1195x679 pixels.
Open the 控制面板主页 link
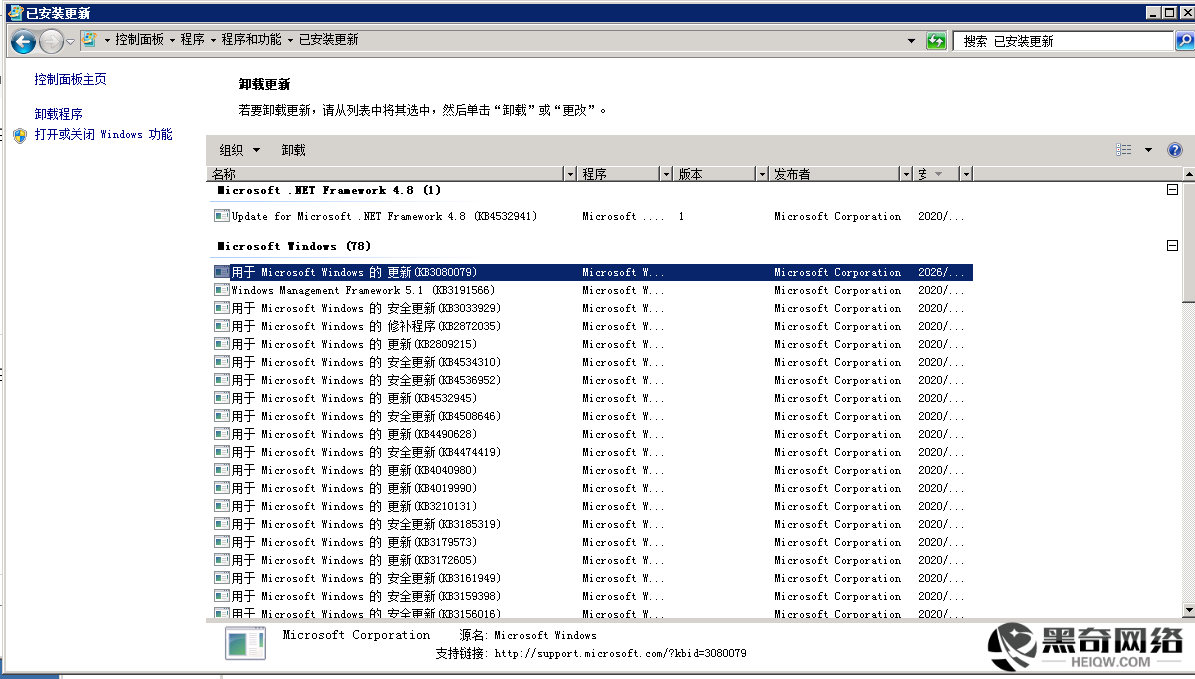click(x=70, y=79)
